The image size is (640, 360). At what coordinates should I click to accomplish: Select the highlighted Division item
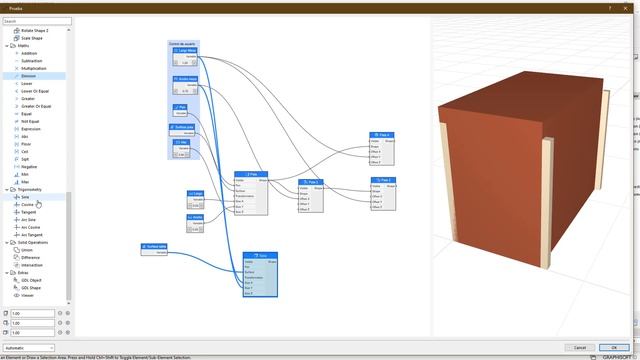[34, 76]
